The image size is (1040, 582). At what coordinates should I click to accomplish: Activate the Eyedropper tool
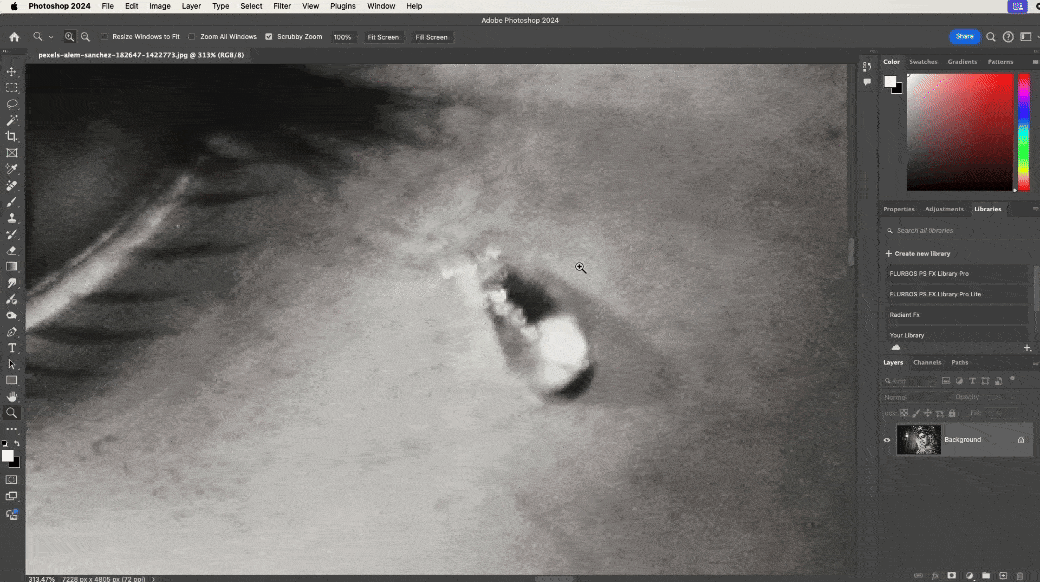coord(12,169)
